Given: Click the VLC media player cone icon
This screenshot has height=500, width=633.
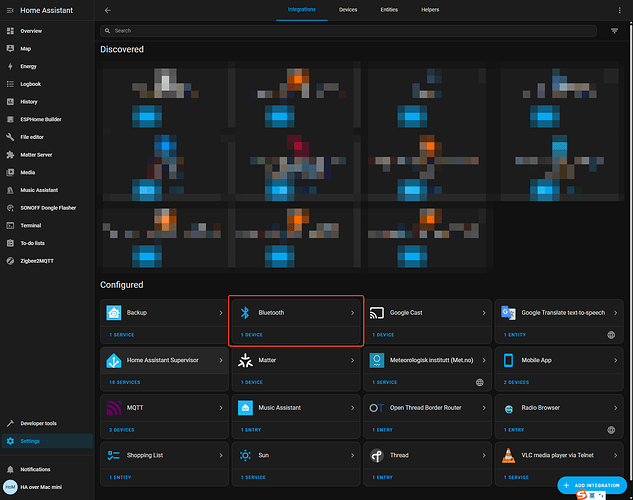Looking at the screenshot, I should click(508, 455).
